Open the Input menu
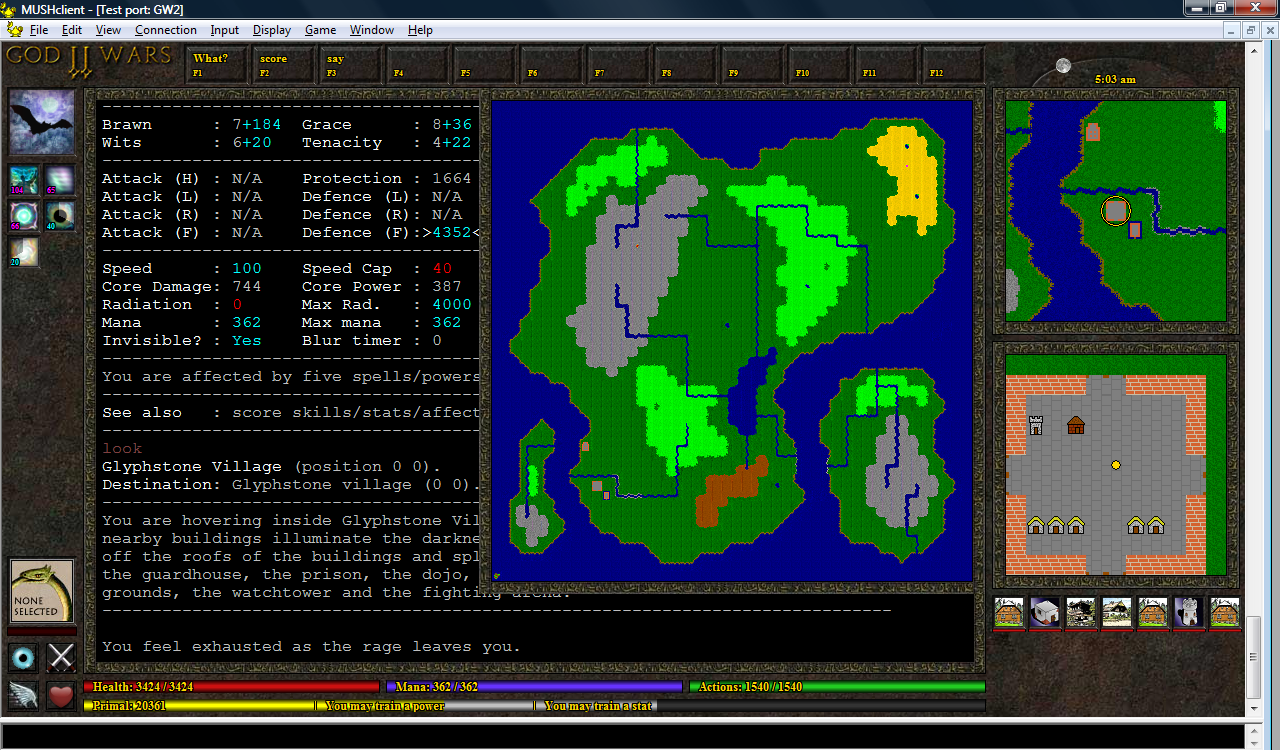The height and width of the screenshot is (750, 1280). (225, 30)
